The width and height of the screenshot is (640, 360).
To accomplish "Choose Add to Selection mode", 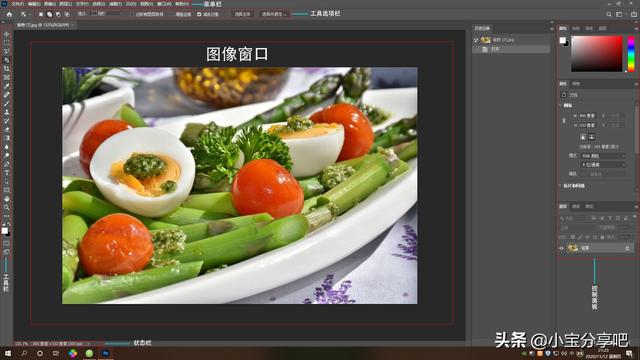I will pos(49,14).
